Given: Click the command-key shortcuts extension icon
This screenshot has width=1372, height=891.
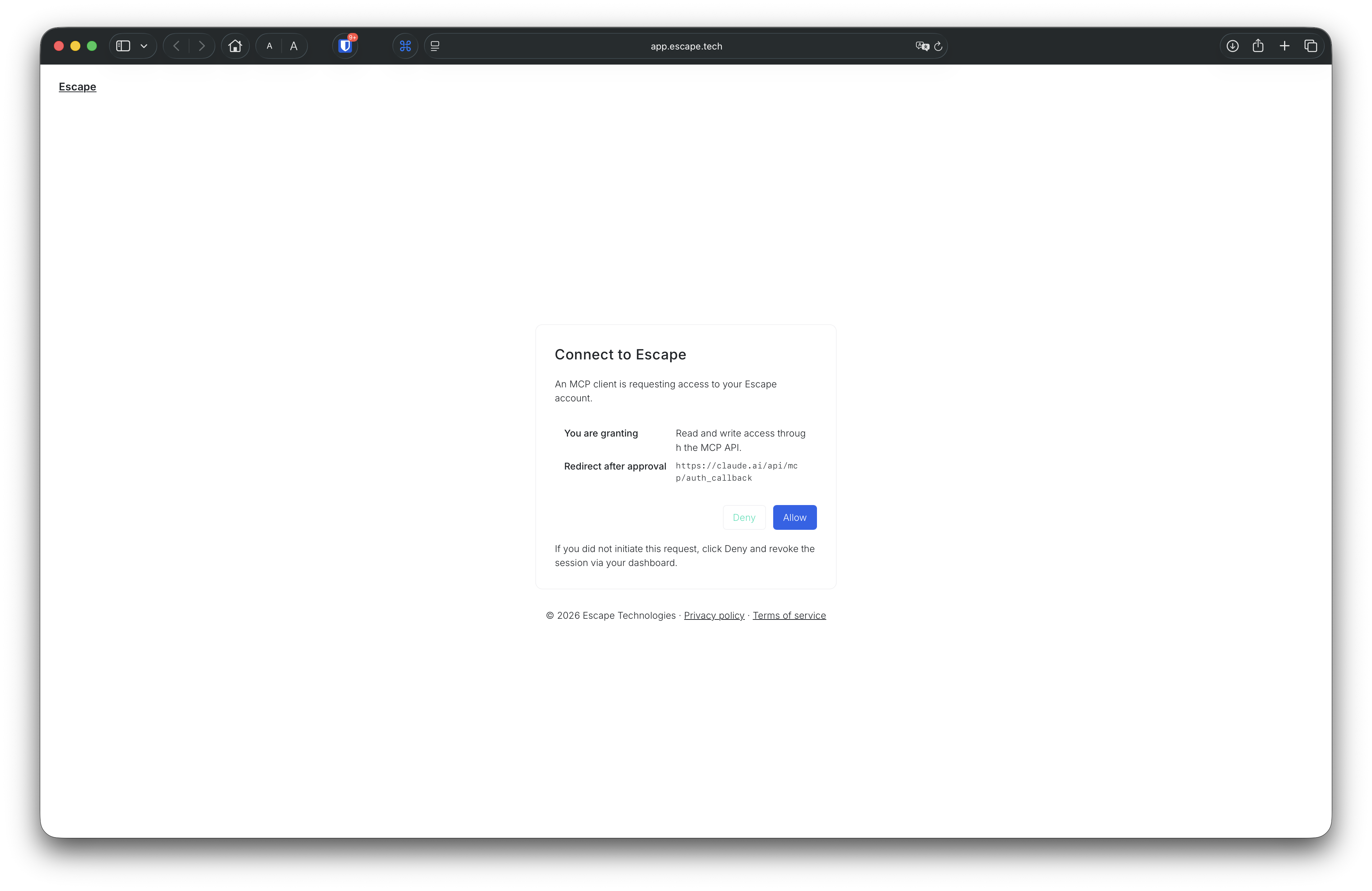Looking at the screenshot, I should [405, 46].
